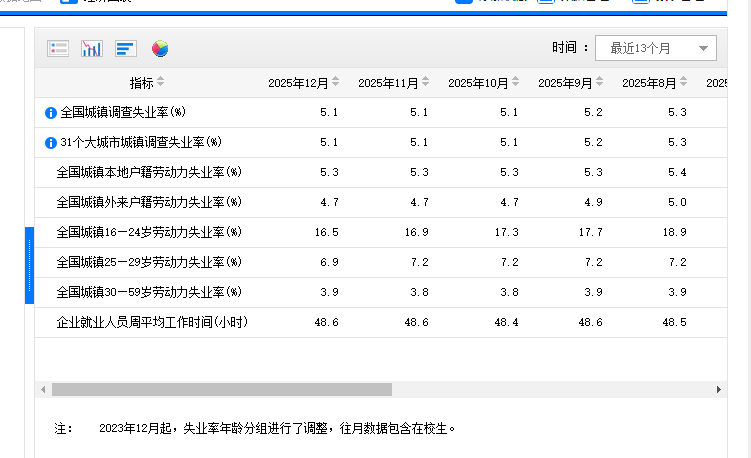Click value 18.9 for 16-24岁 in August
The height and width of the screenshot is (458, 751).
point(674,232)
